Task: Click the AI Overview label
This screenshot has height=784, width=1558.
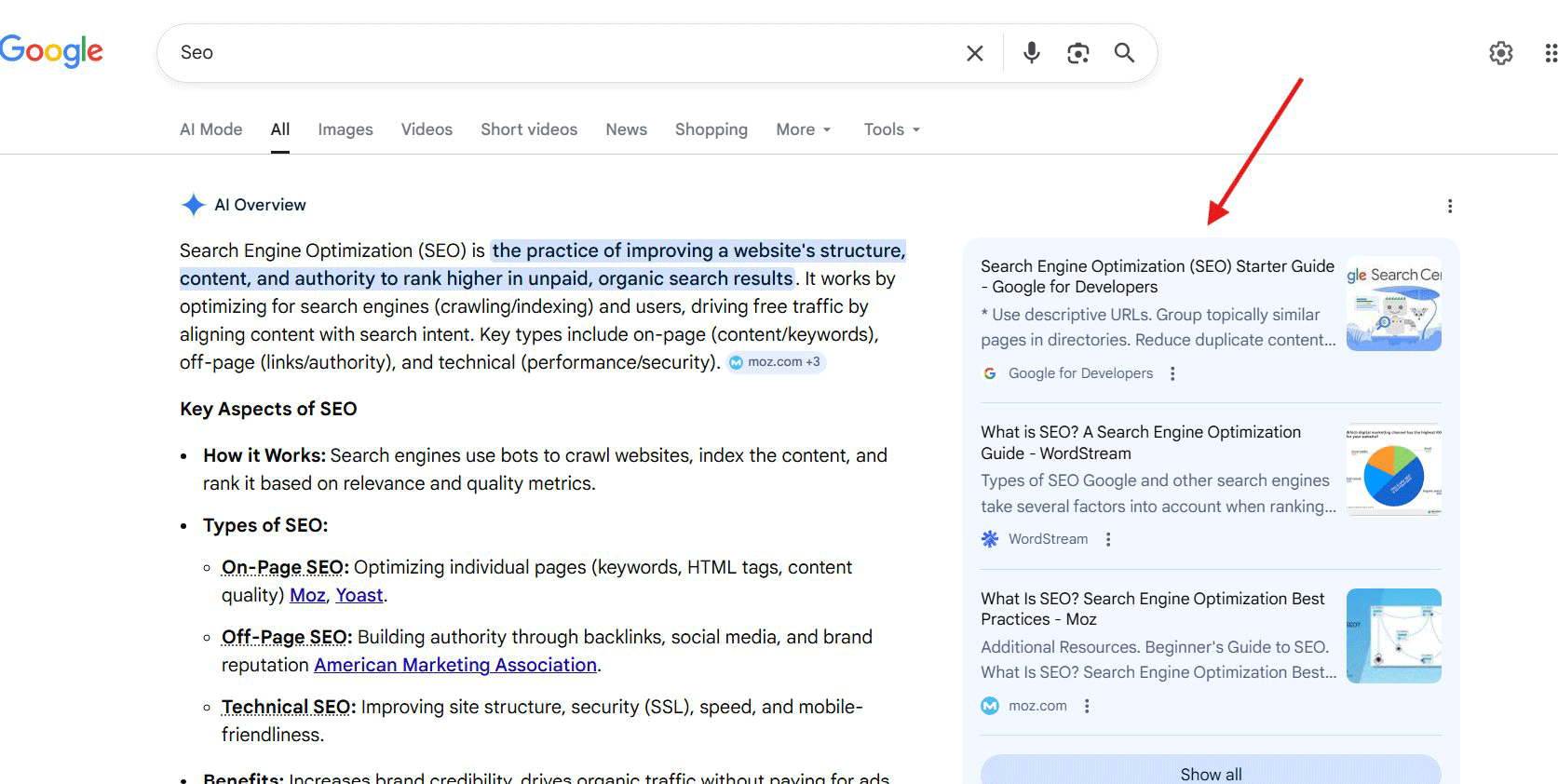Action: (x=260, y=205)
